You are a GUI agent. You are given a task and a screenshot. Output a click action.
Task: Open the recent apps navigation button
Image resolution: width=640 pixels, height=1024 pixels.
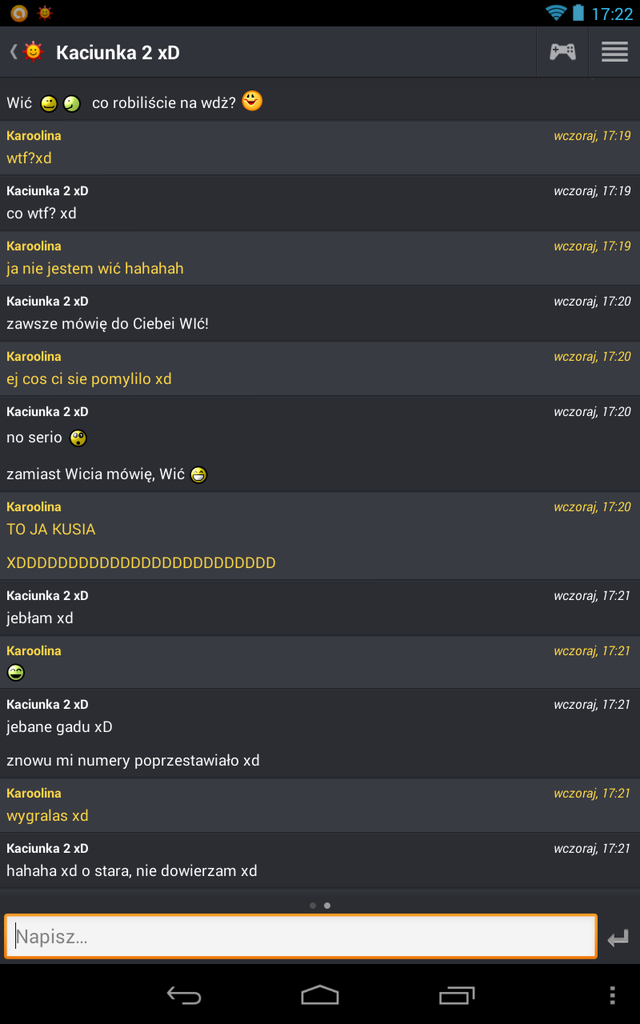tap(456, 995)
